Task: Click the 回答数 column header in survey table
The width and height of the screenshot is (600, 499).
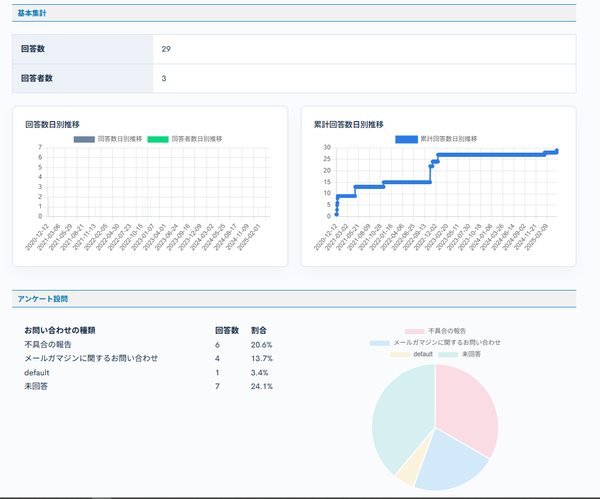Action: click(x=227, y=330)
